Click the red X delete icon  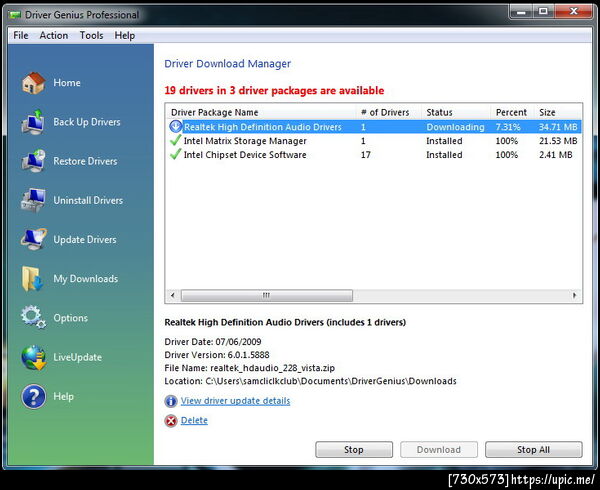click(171, 421)
